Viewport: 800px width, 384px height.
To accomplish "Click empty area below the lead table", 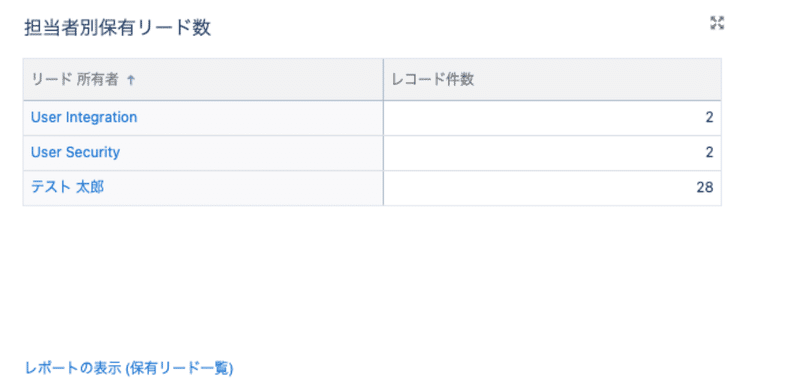I will point(372,280).
